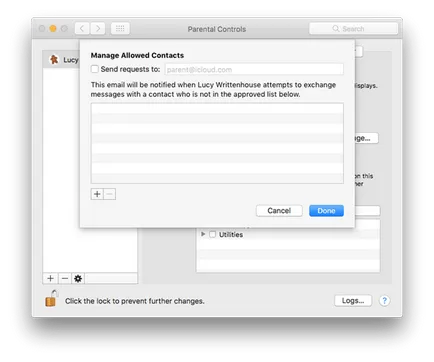
Task: Click the magnifier icon in the Search field
Action: pos(336,29)
